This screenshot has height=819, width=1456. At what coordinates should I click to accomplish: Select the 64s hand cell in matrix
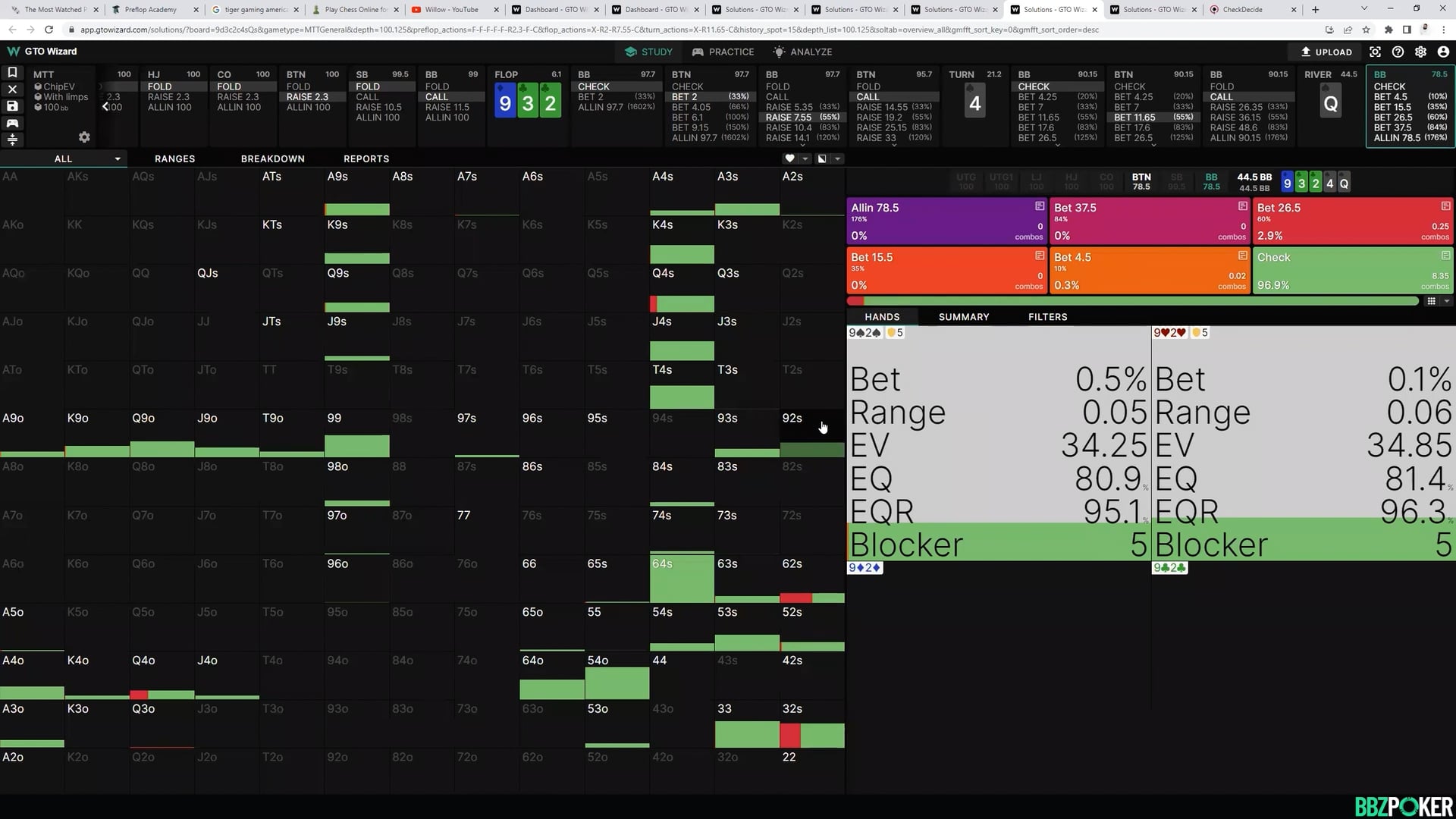point(682,579)
